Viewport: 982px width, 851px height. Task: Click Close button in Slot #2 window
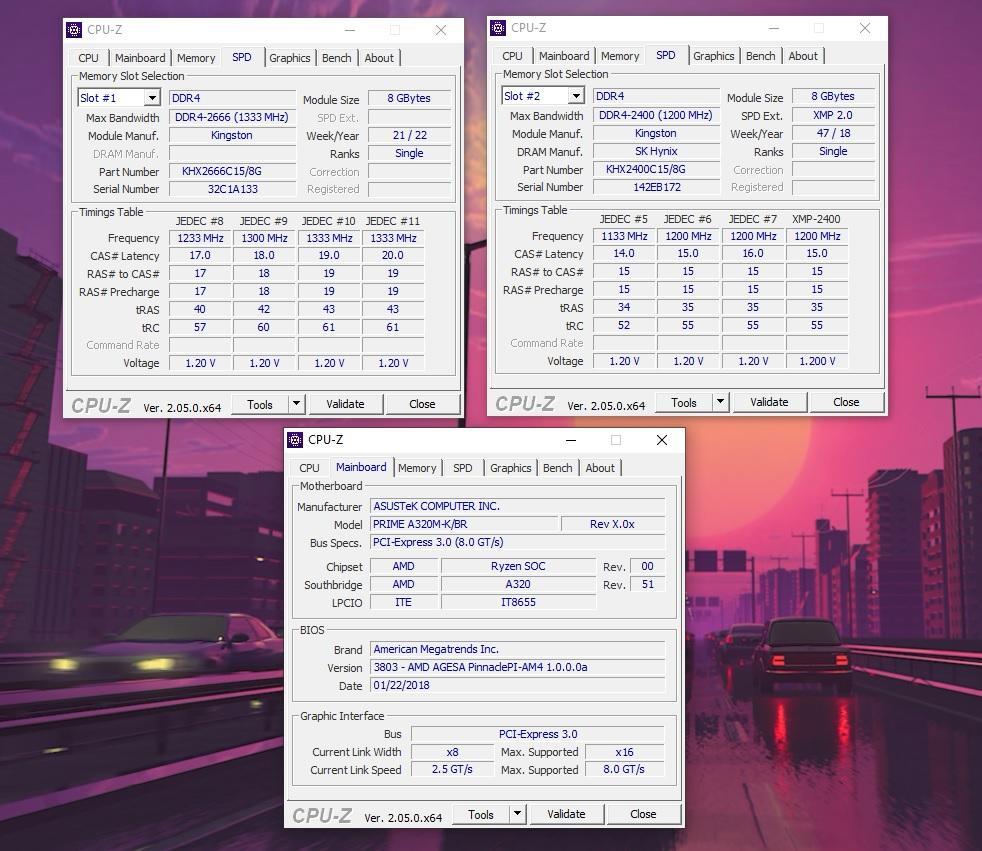point(846,402)
